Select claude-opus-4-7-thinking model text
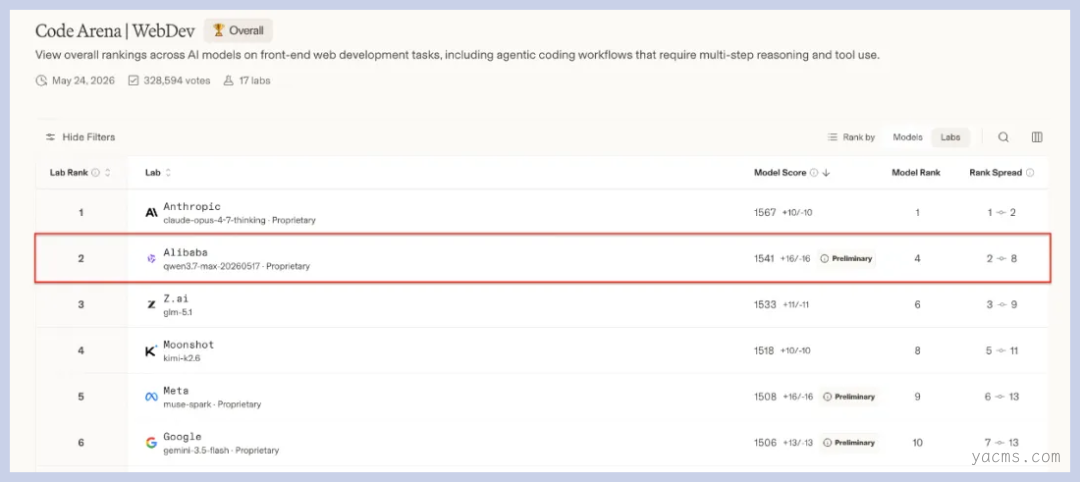The height and width of the screenshot is (482, 1080). [x=215, y=220]
